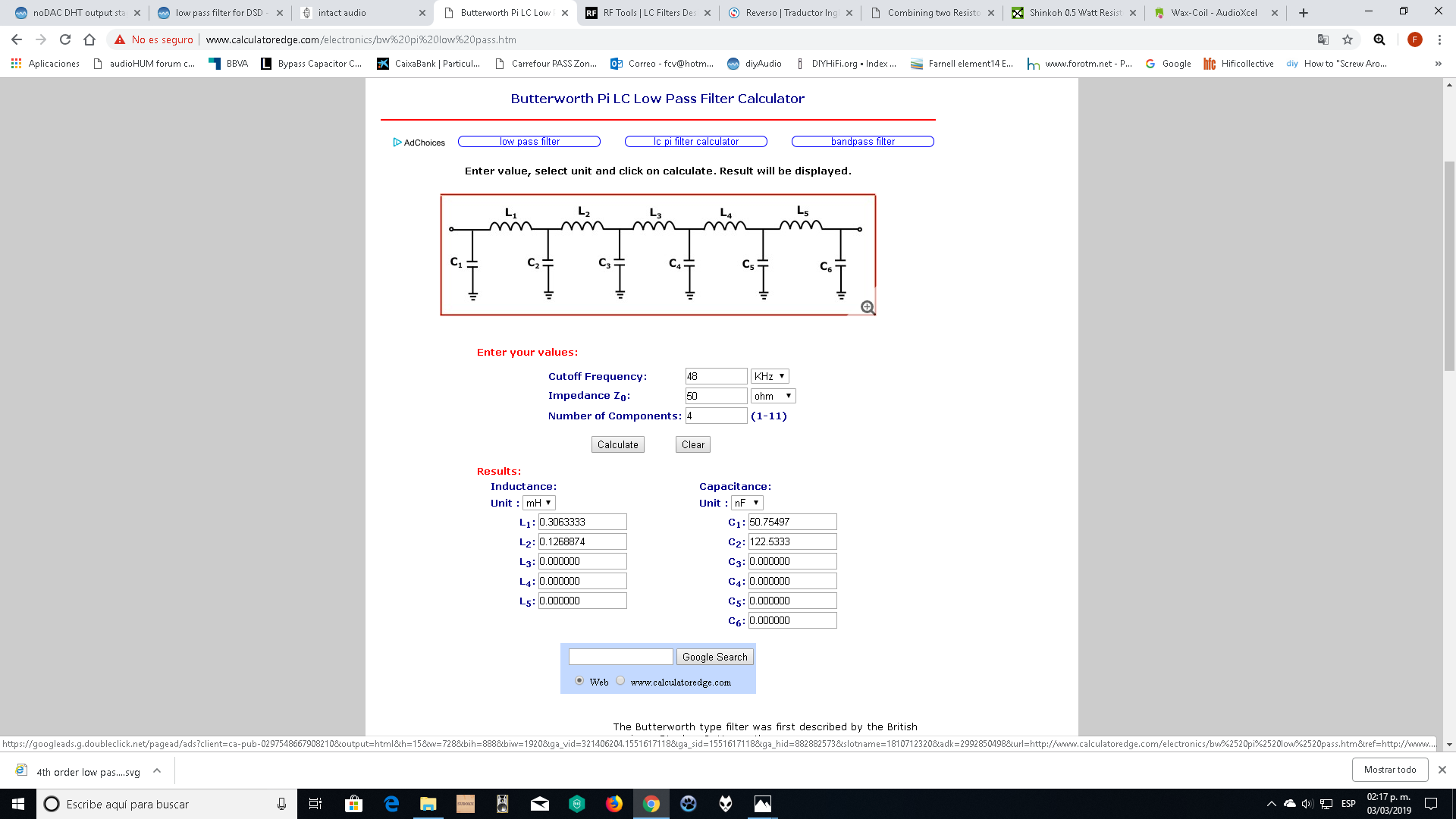Select www.calculatoredge.com search radio button
This screenshot has width=1456, height=819.
[x=620, y=680]
